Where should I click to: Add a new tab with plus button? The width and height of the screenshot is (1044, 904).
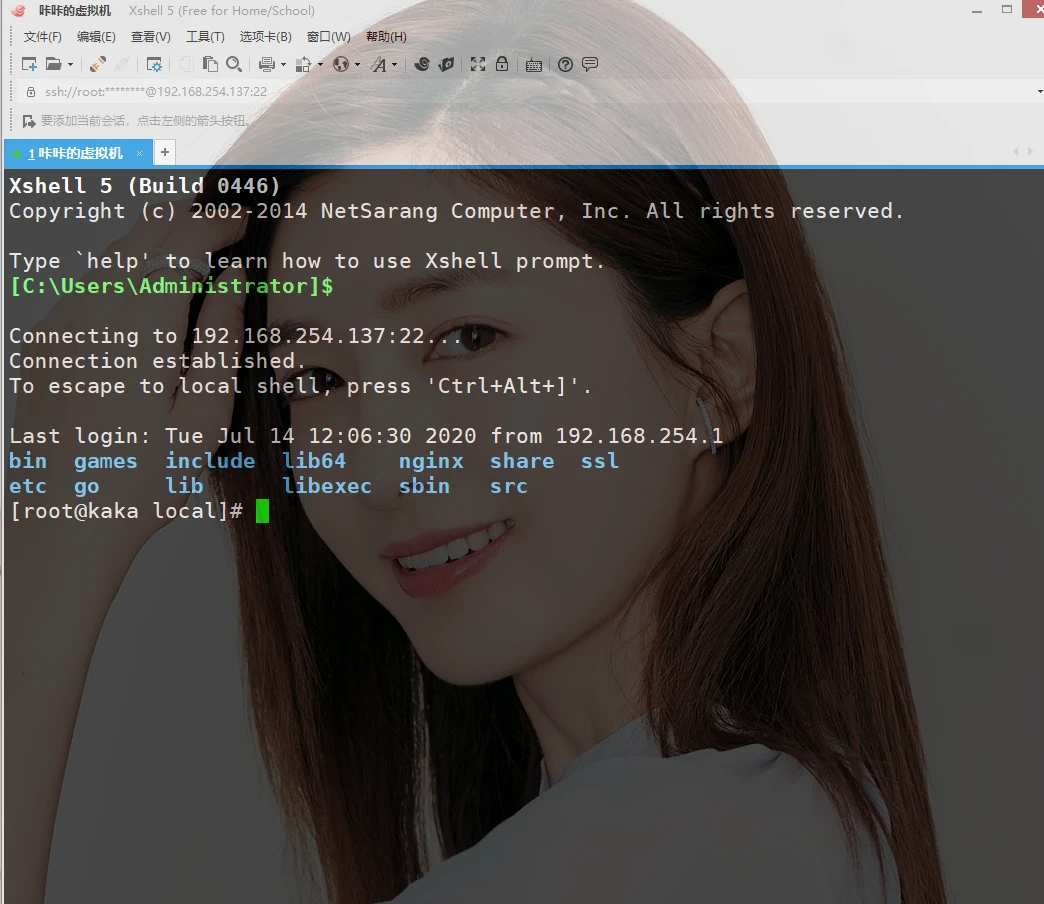click(x=165, y=152)
